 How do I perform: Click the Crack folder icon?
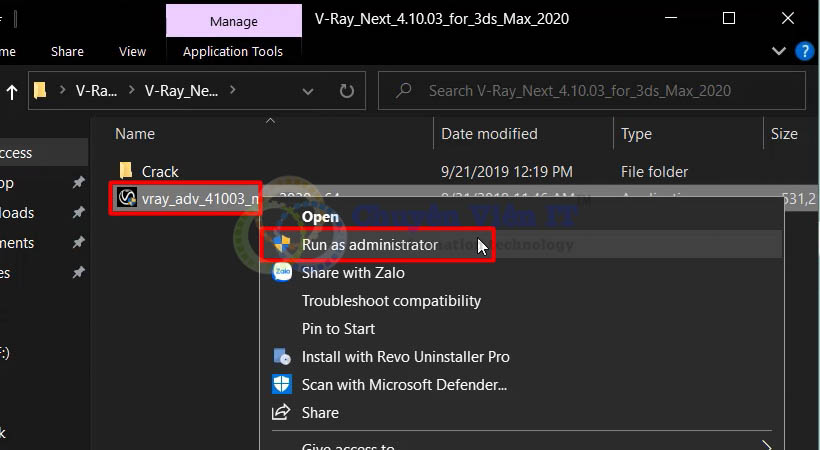[126, 171]
